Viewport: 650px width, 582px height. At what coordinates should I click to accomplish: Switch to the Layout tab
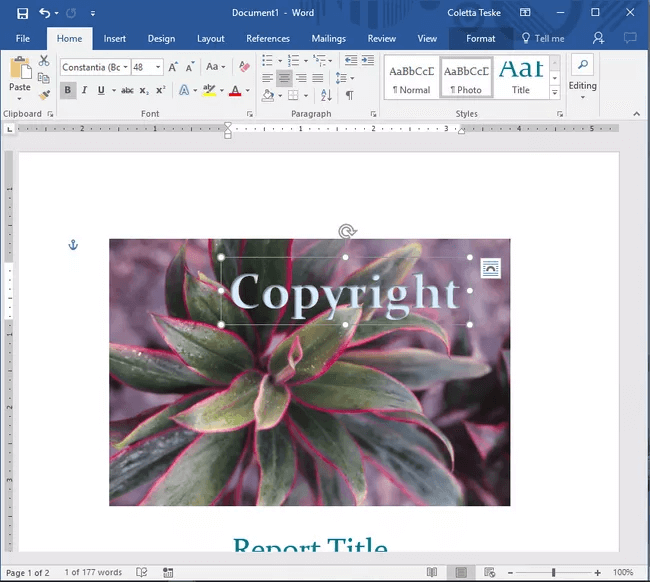[211, 39]
